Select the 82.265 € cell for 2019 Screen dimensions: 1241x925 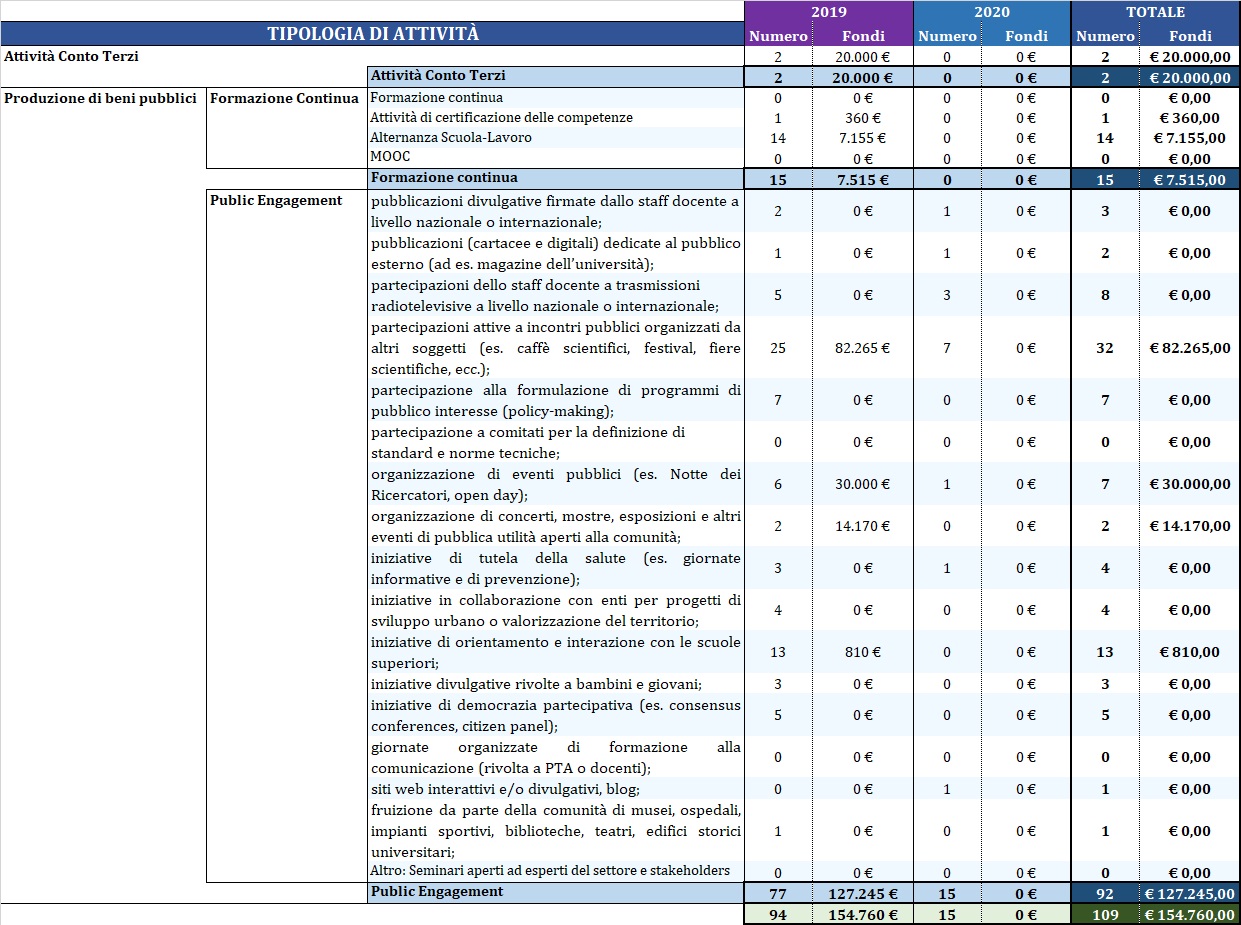[863, 348]
